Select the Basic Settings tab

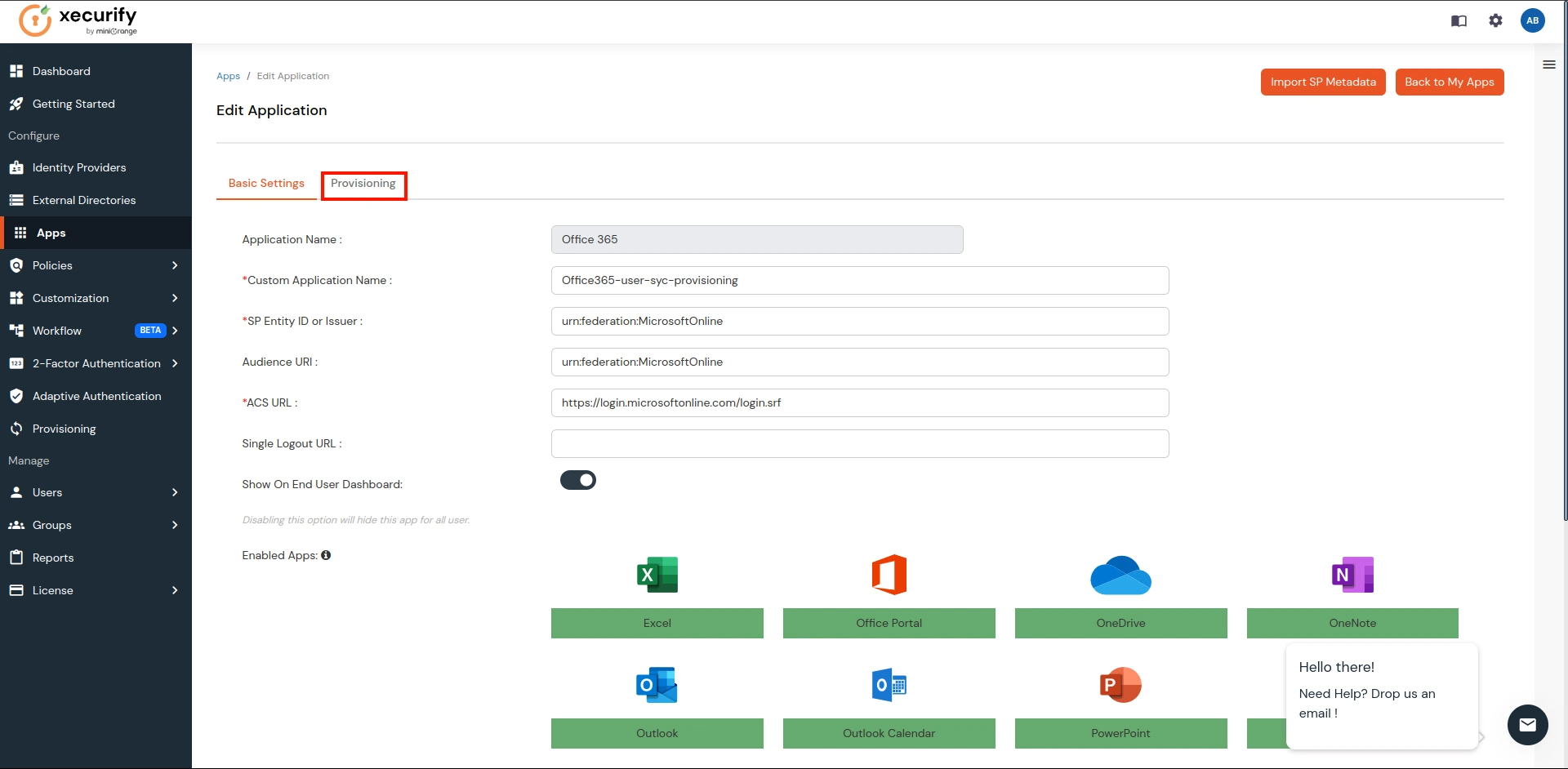pyautogui.click(x=265, y=184)
